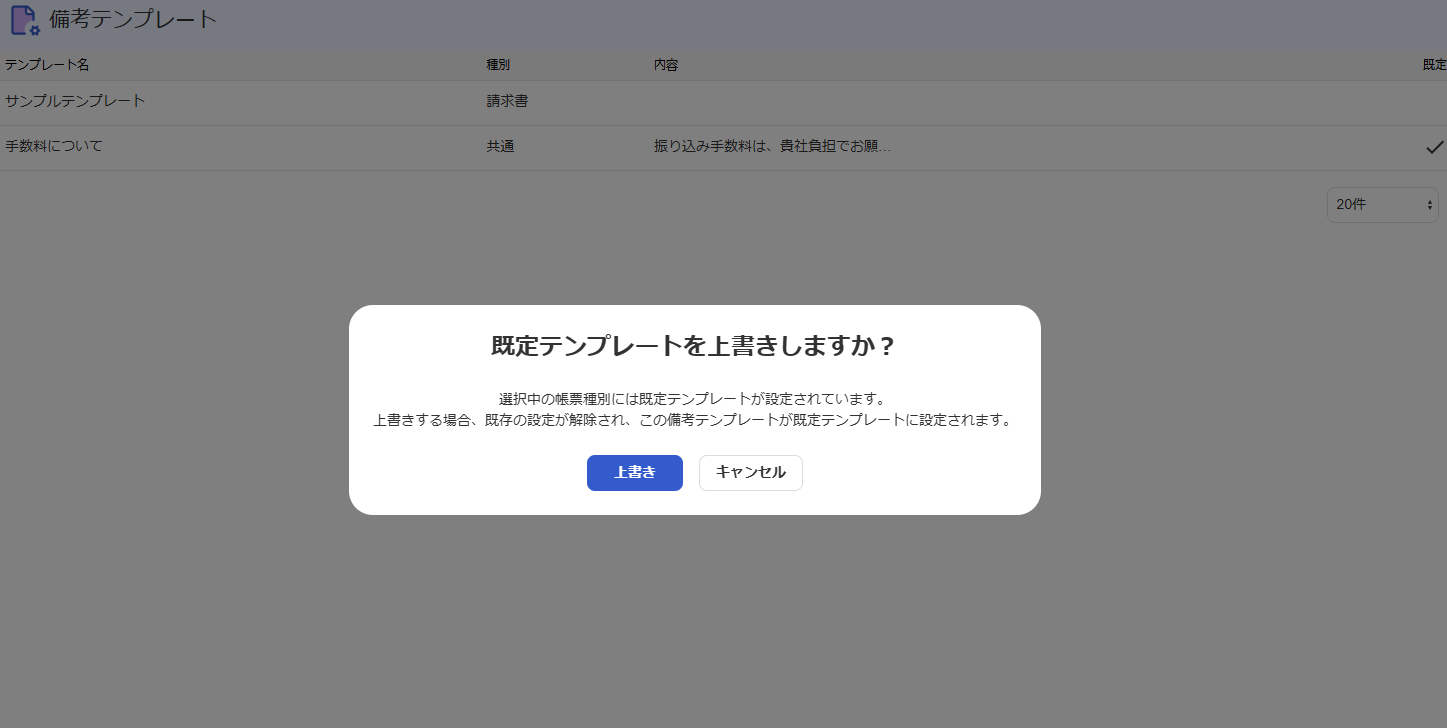
Task: Click the message line 選択中の帳票種別には
Action: (x=694, y=398)
